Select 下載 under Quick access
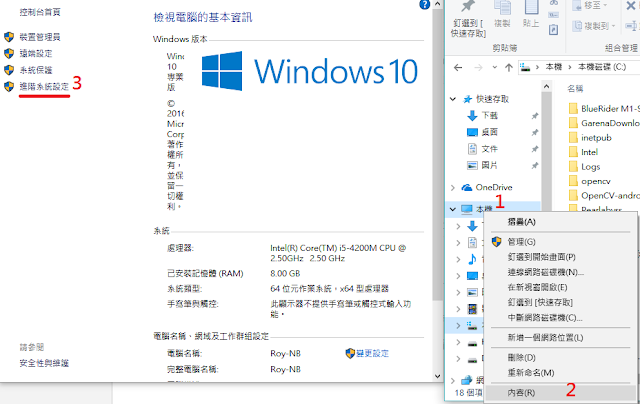 tap(482, 115)
